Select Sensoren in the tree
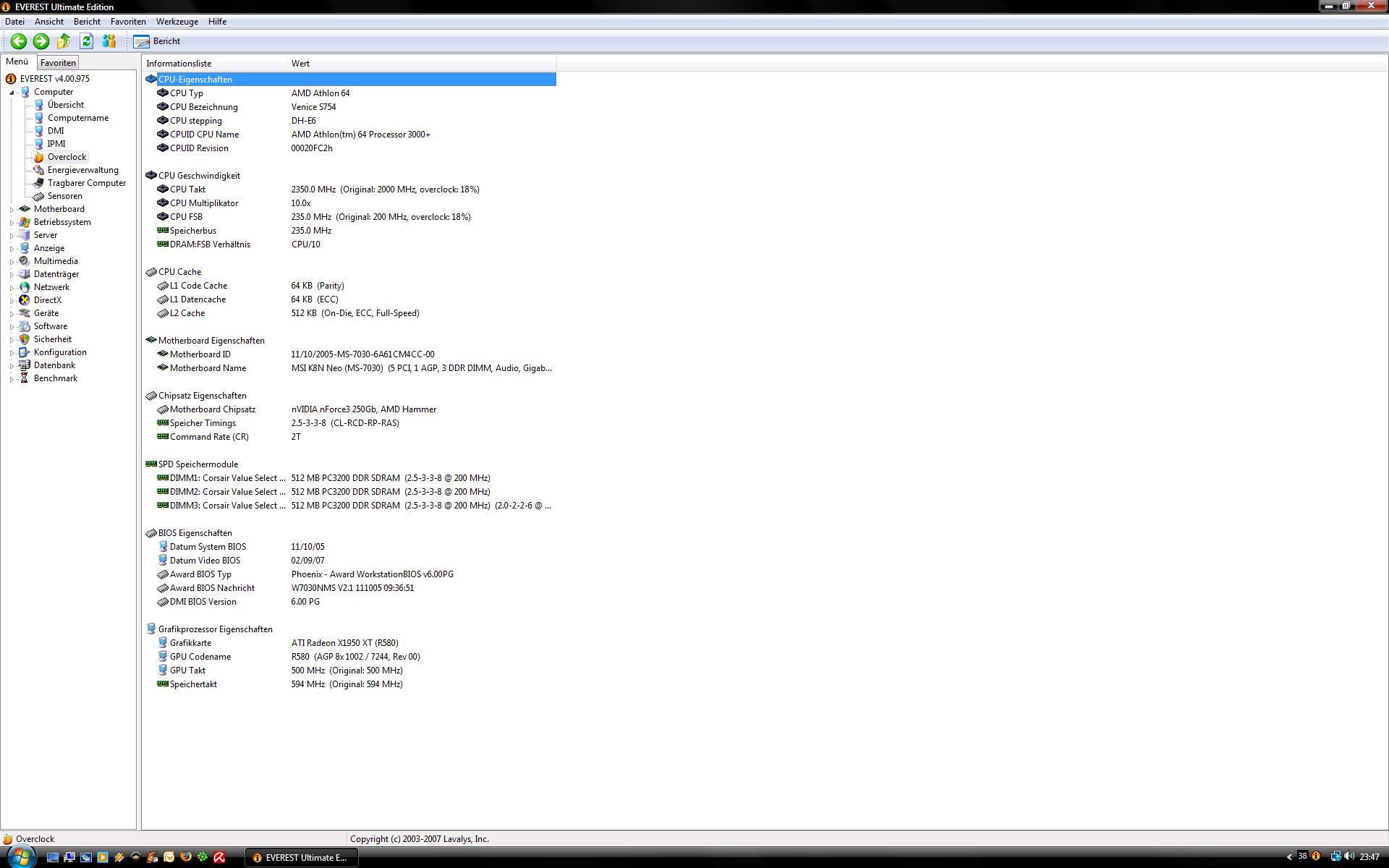This screenshot has width=1389, height=868. (64, 196)
